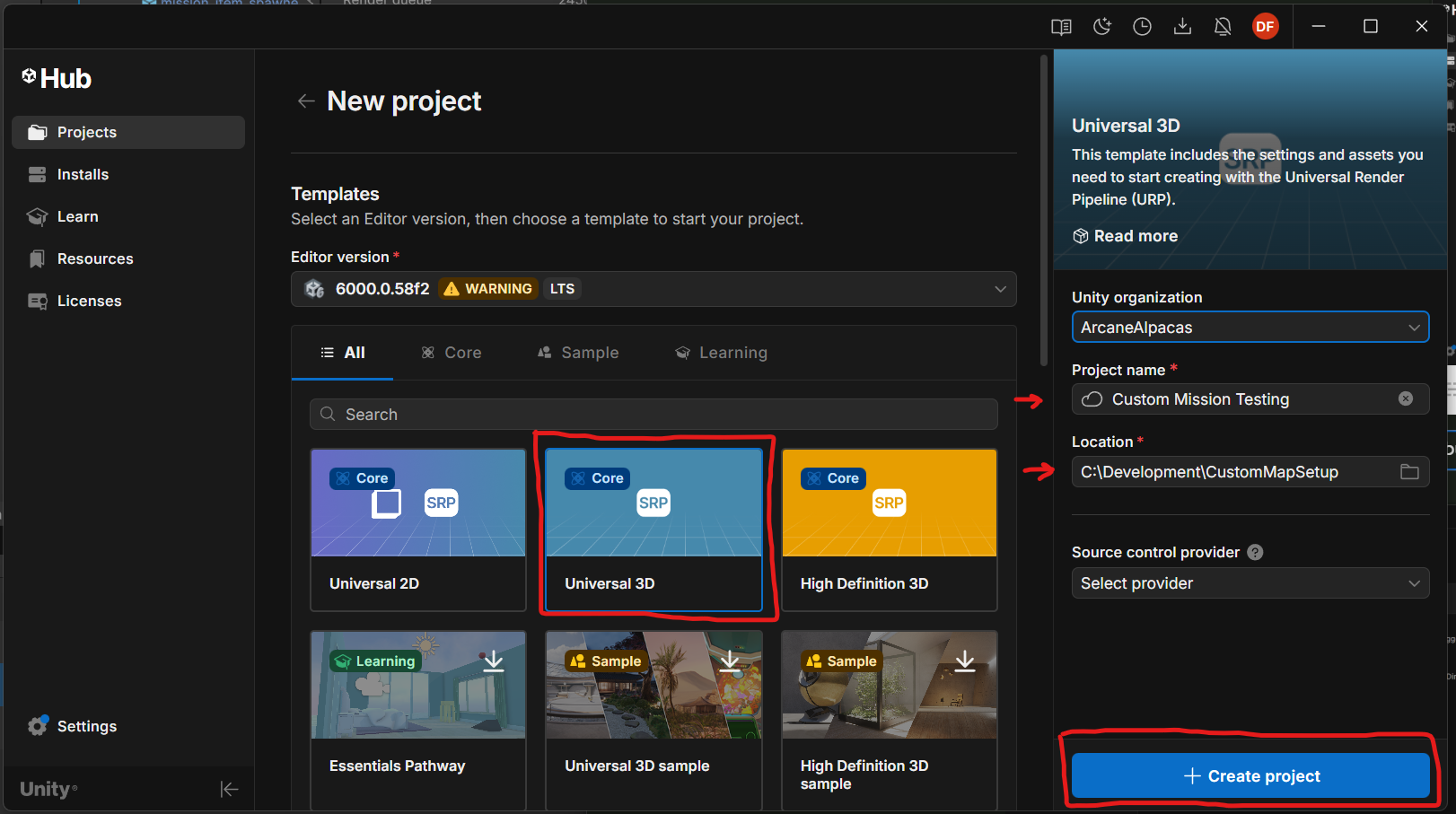
Task: Go back using the arrow beside New project
Action: tap(306, 101)
